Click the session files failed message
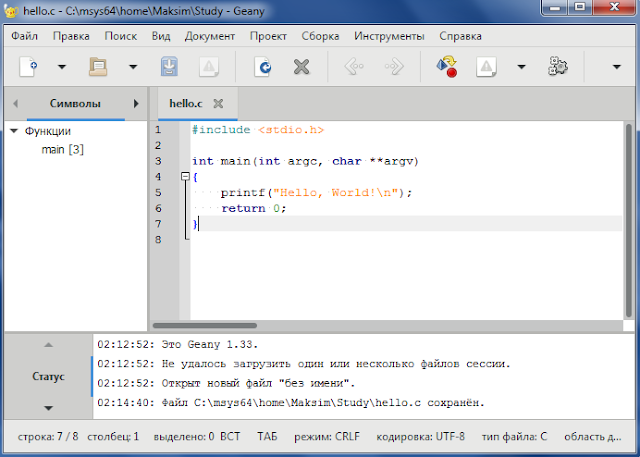The width and height of the screenshot is (640, 457). [304, 364]
